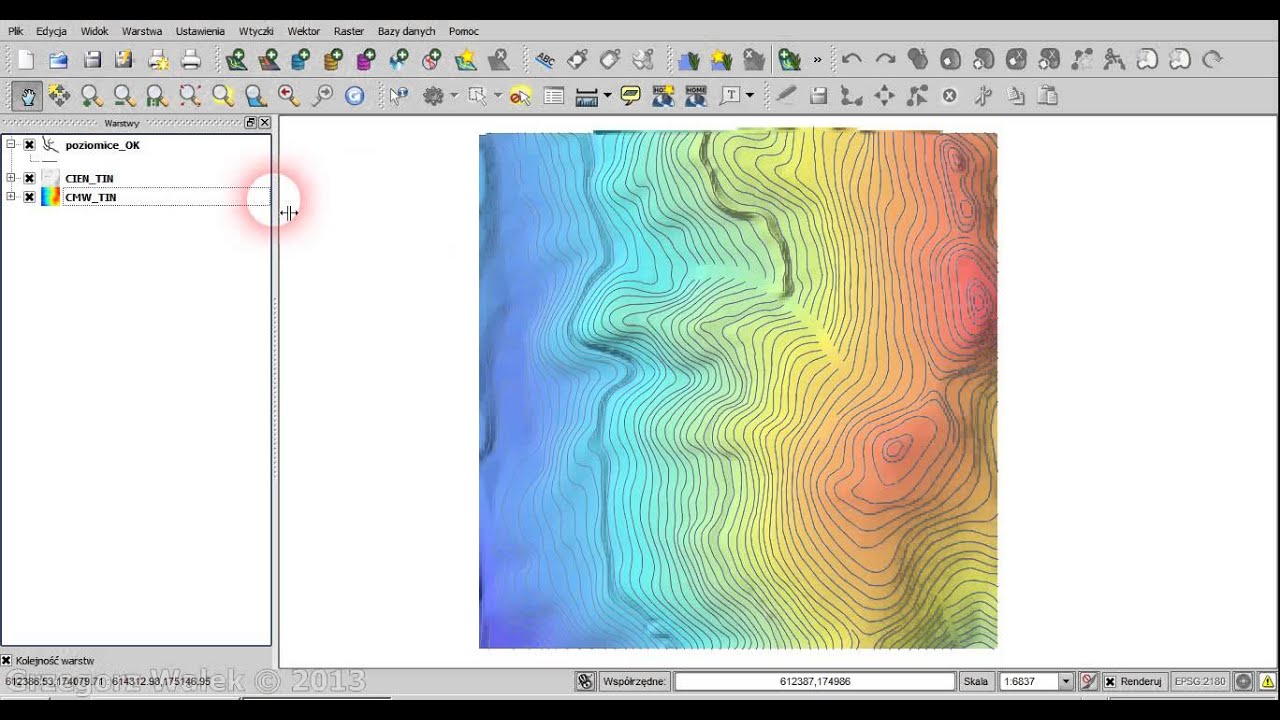Image resolution: width=1280 pixels, height=720 pixels.
Task: Toggle visibility of poziomice_OK layer
Action: pyautogui.click(x=29, y=145)
